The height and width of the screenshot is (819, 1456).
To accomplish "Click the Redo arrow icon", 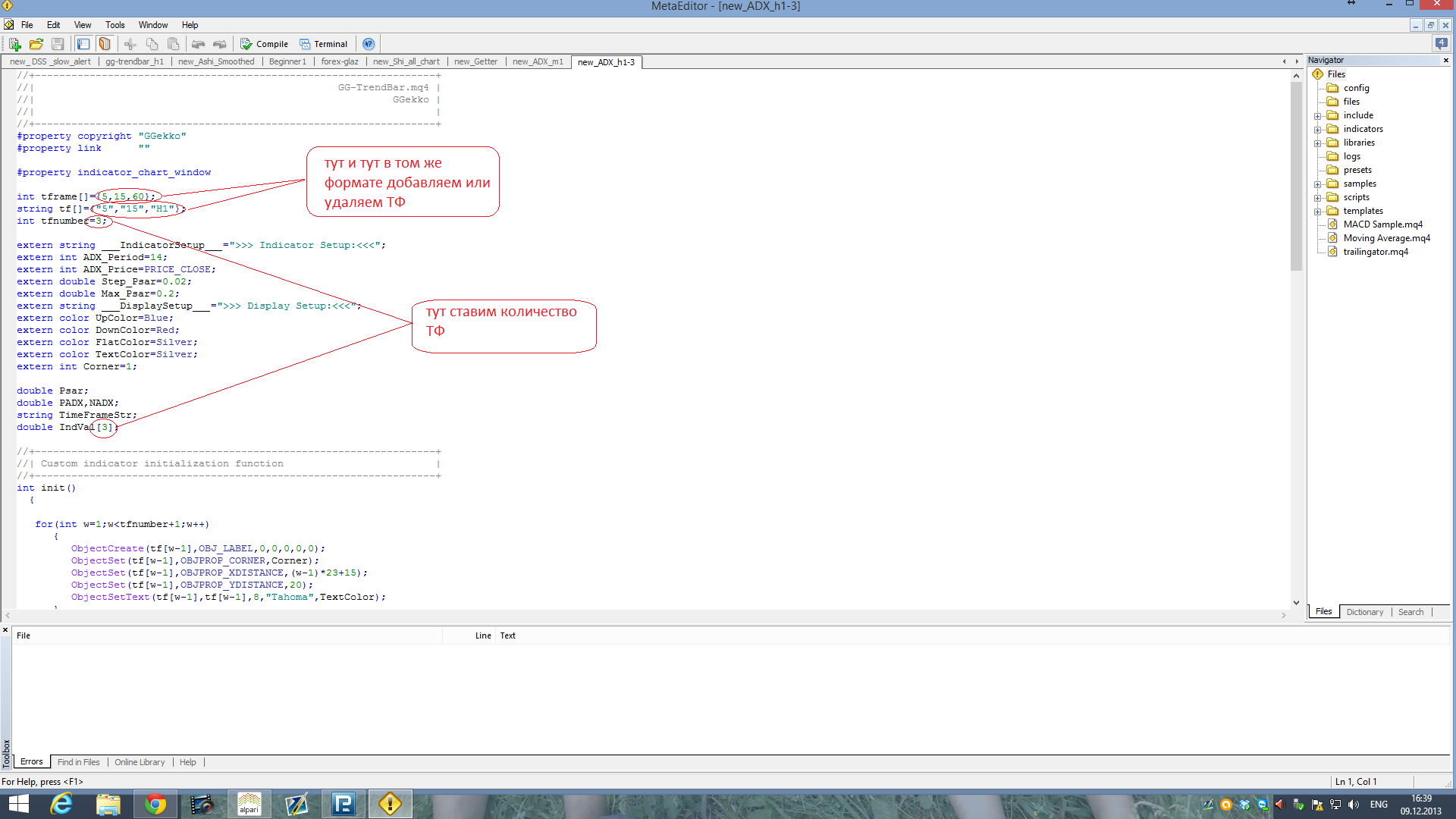I will click(220, 44).
